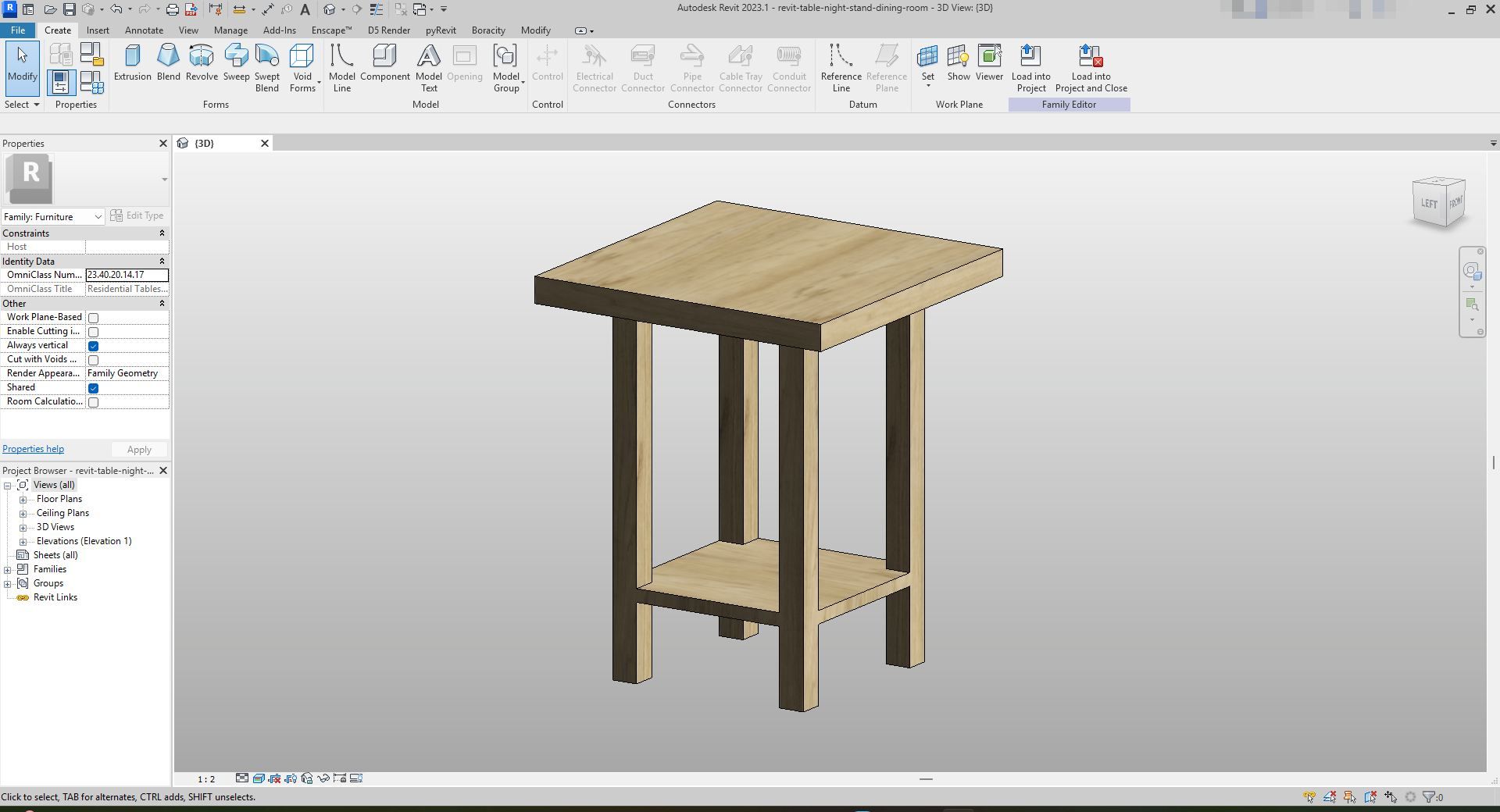Load into Project and Close
This screenshot has height=812, width=1500.
(1091, 68)
